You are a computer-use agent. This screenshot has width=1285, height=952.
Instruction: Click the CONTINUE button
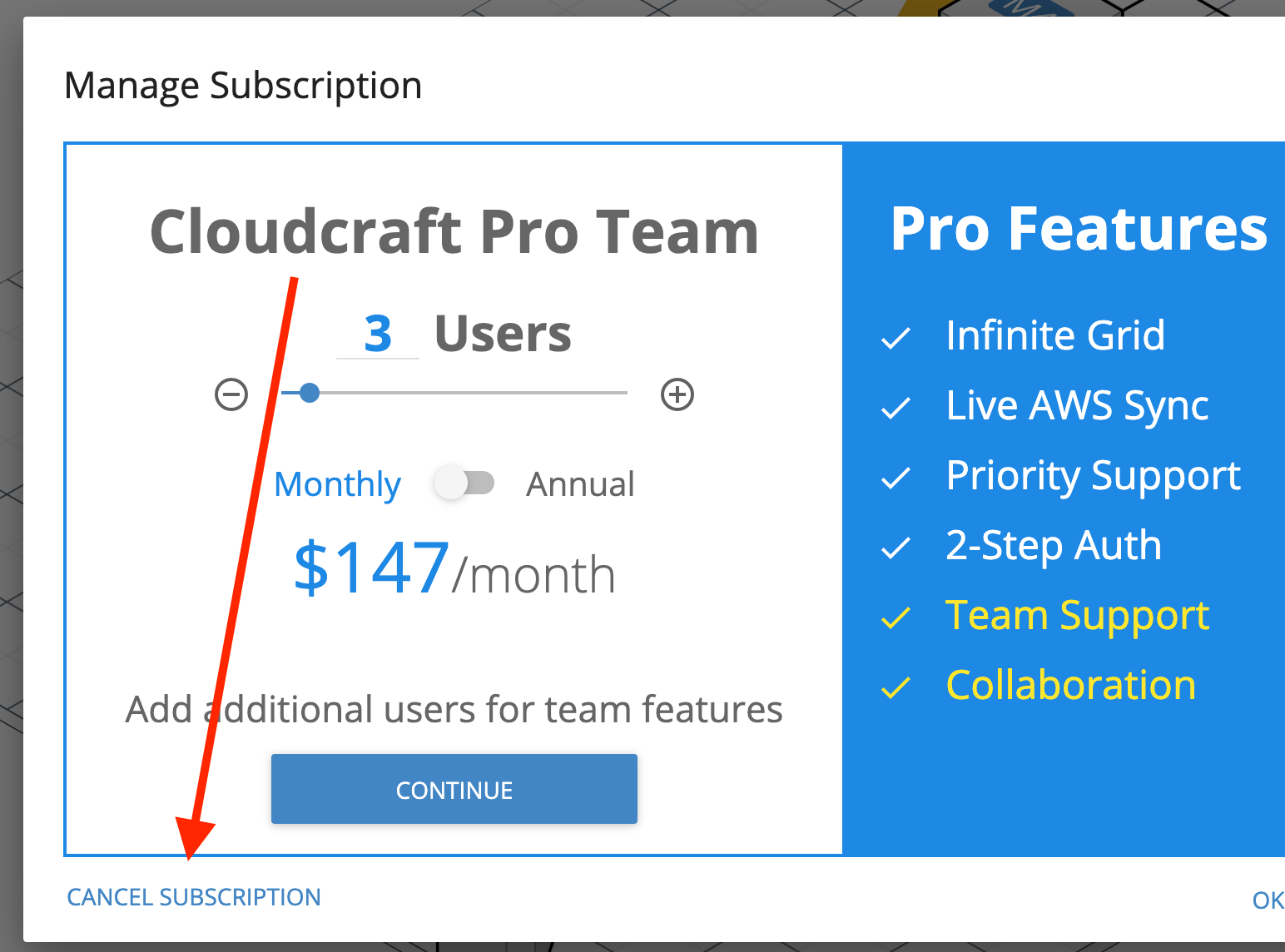(x=454, y=789)
